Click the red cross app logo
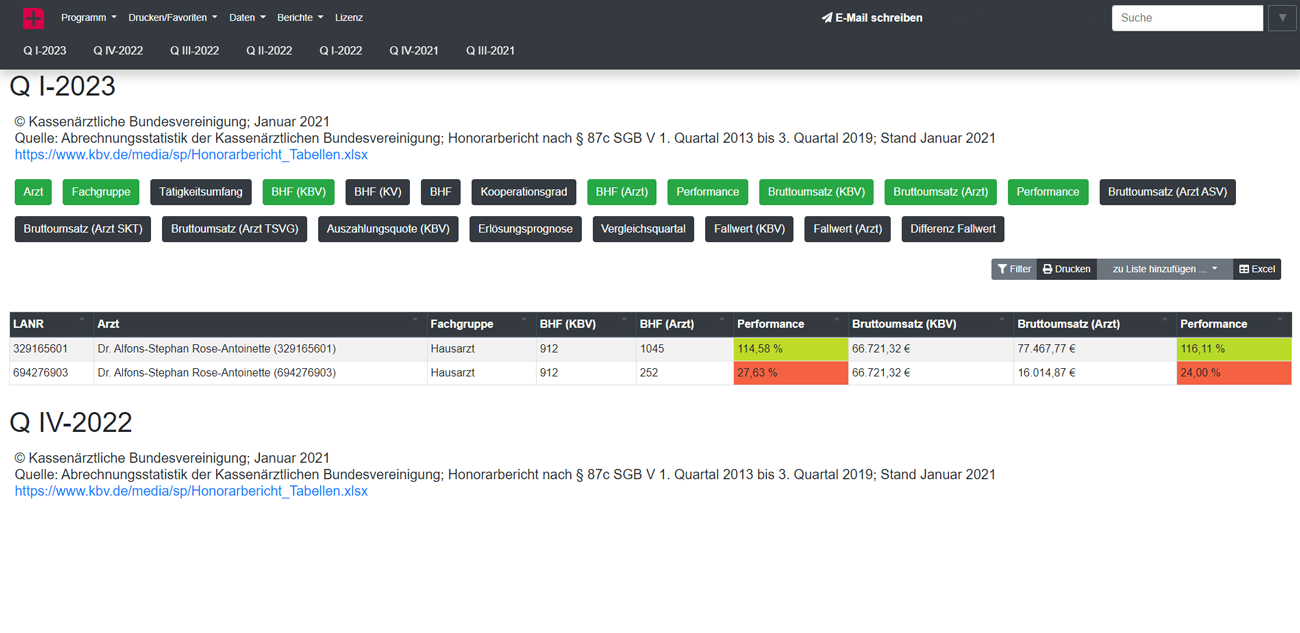 (33, 18)
